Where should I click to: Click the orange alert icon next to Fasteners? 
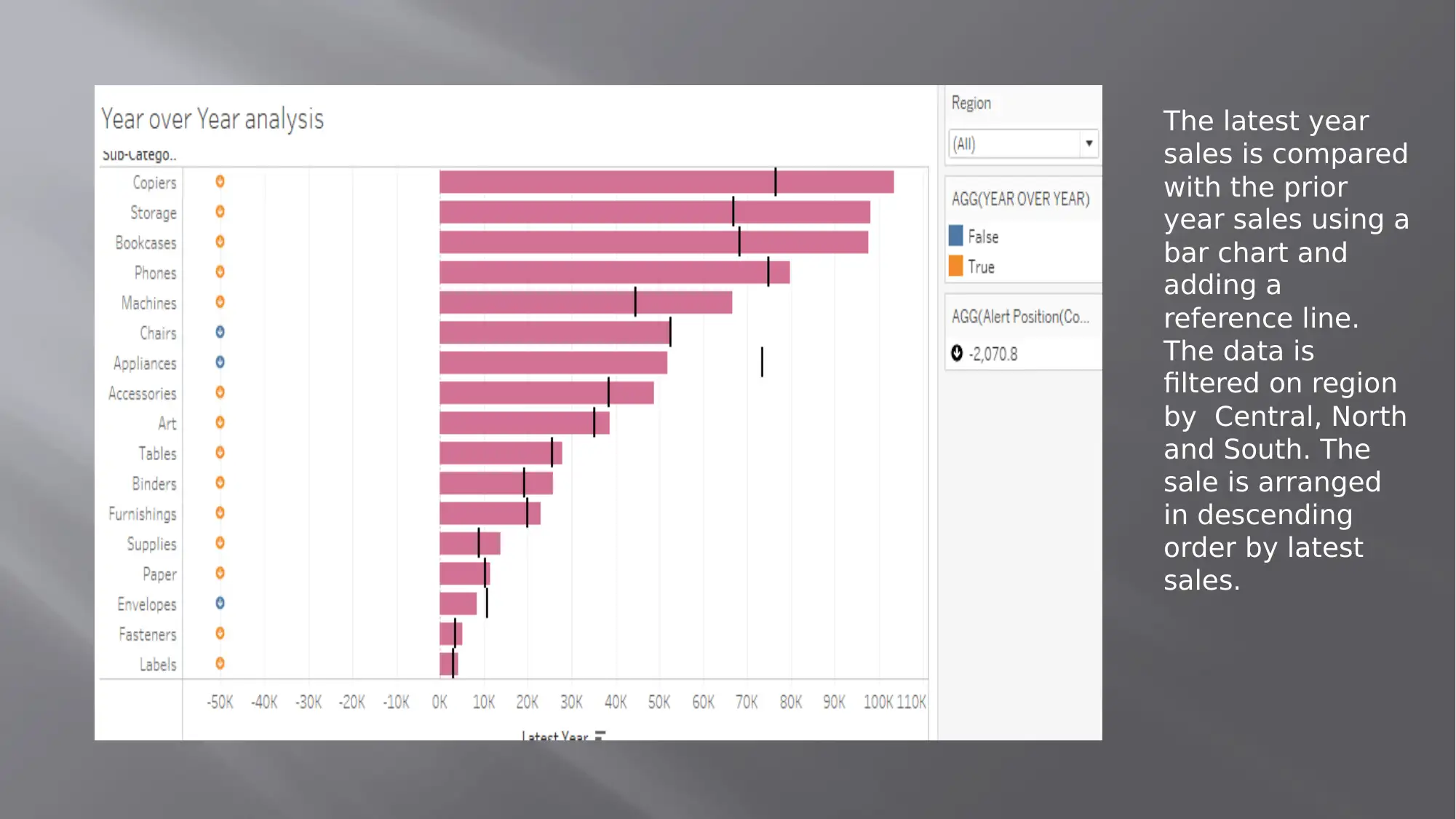220,634
